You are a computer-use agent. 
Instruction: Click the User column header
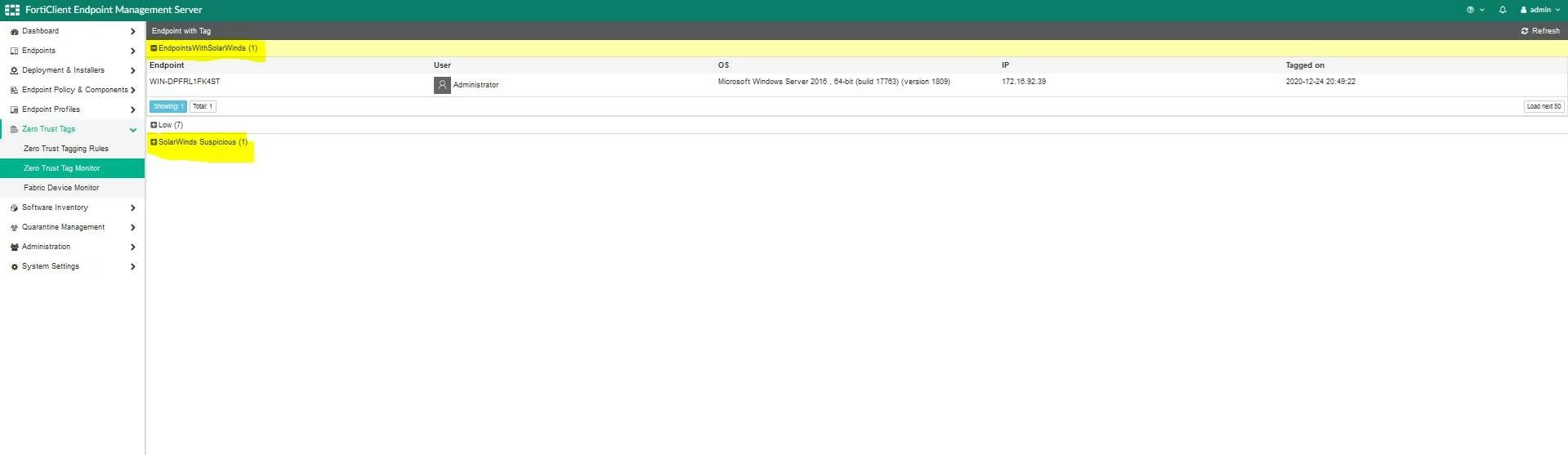coord(442,65)
